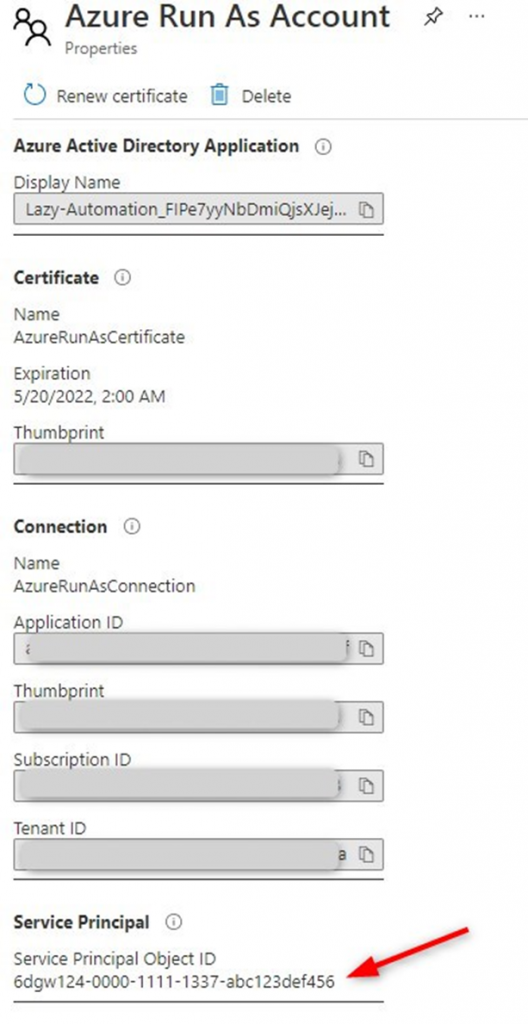Click the Renew certificate button
The height and width of the screenshot is (1024, 528).
105,96
